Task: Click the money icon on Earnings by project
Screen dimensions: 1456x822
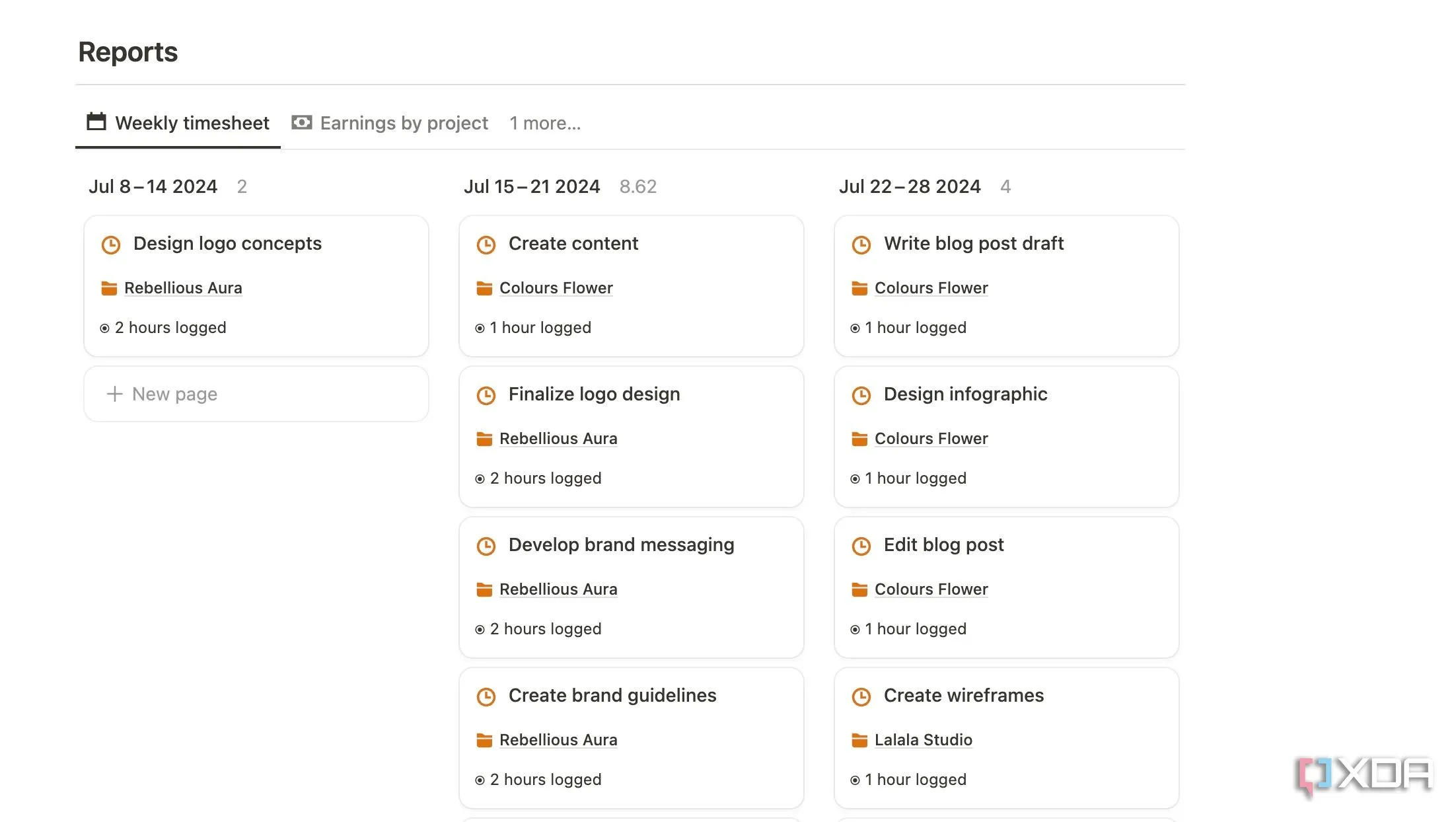Action: (302, 122)
